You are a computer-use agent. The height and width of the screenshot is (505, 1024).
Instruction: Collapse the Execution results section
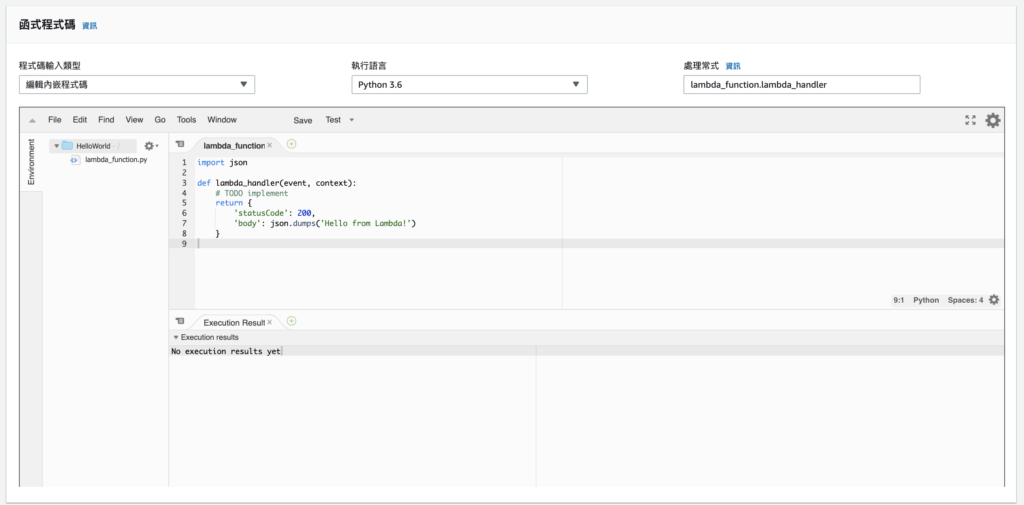176,337
